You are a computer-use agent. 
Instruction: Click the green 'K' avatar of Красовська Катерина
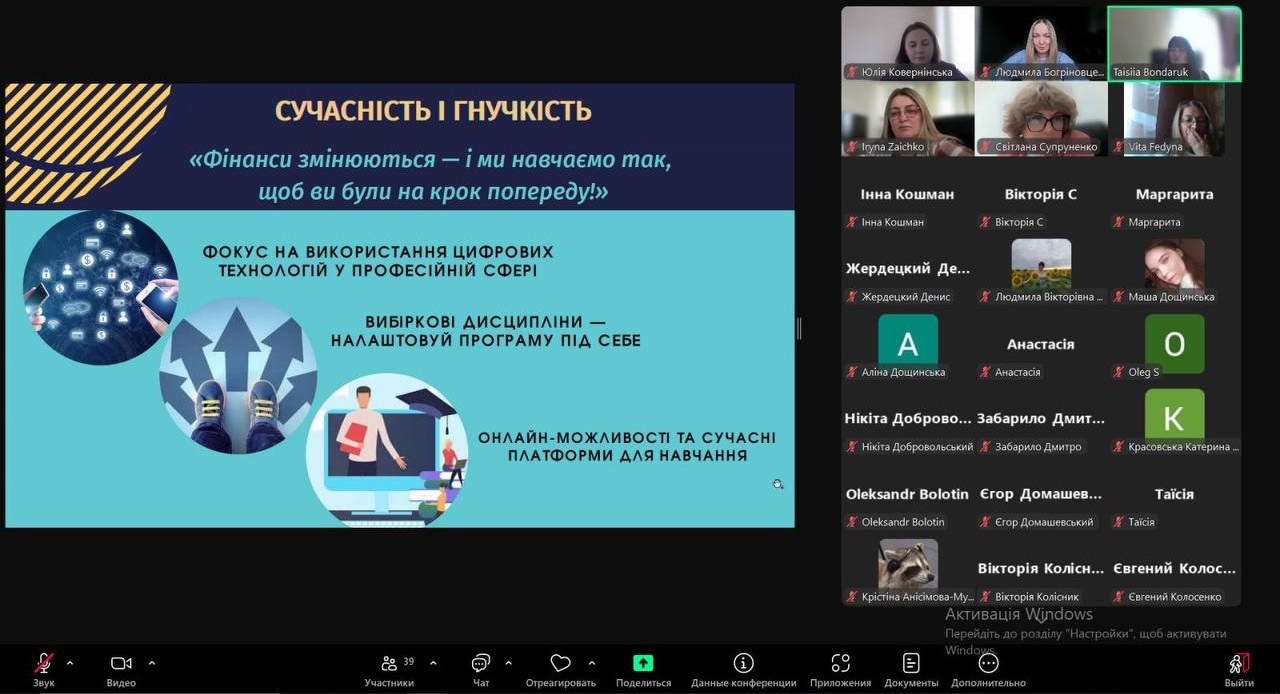pyautogui.click(x=1174, y=415)
